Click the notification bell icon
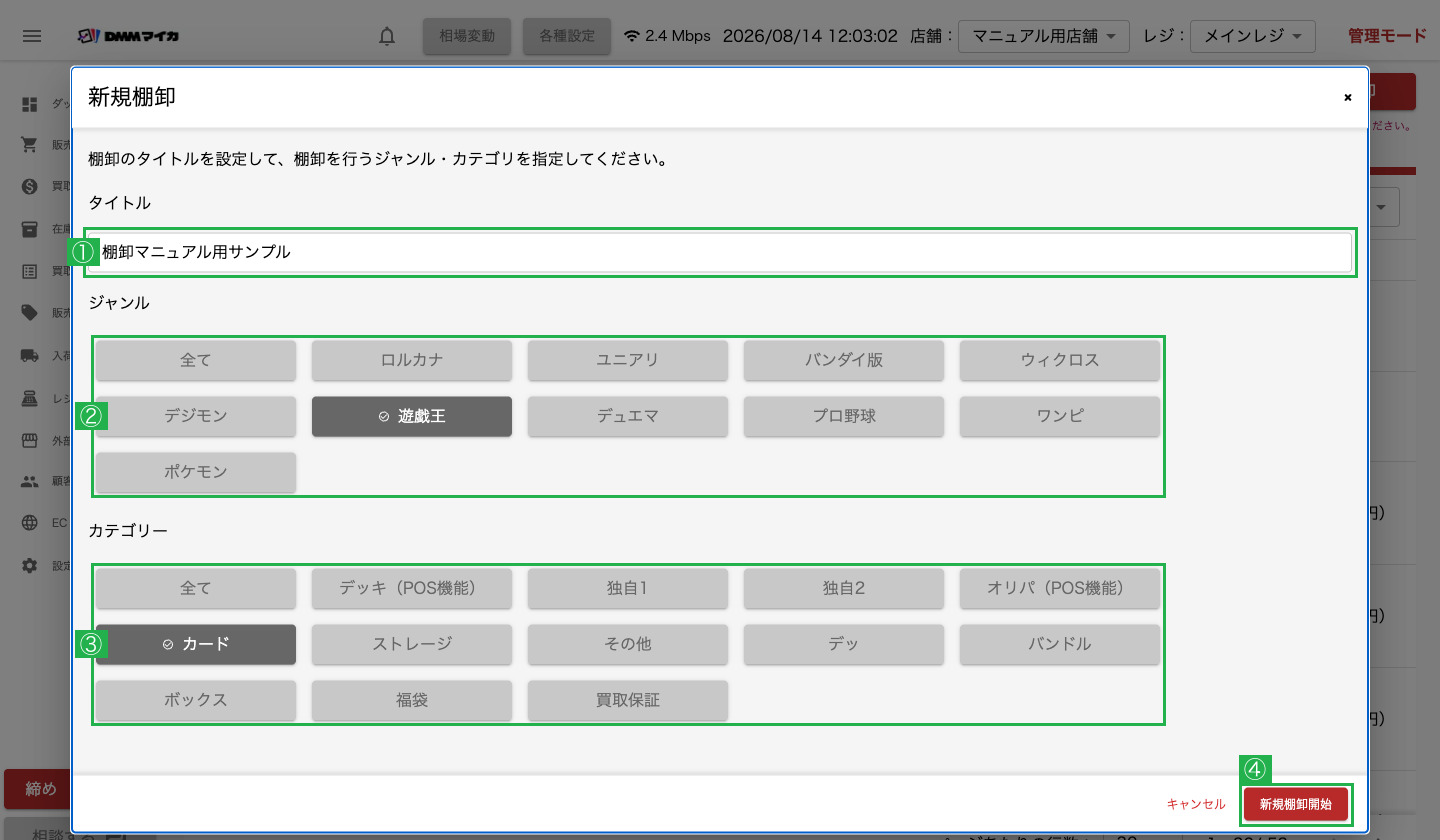1440x840 pixels. tap(387, 36)
